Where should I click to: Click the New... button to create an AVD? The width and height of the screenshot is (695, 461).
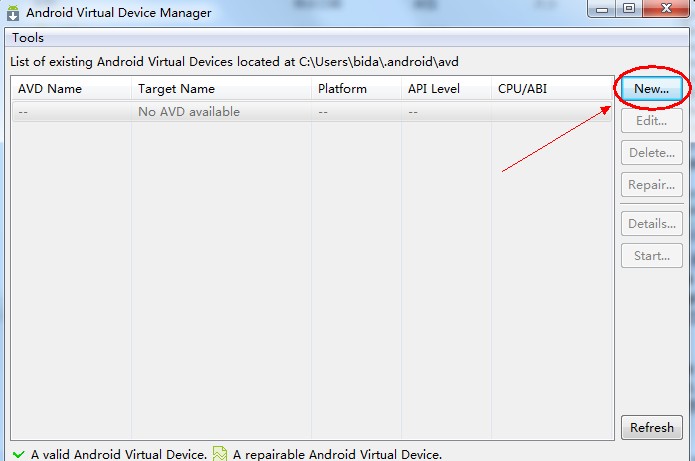click(x=652, y=89)
